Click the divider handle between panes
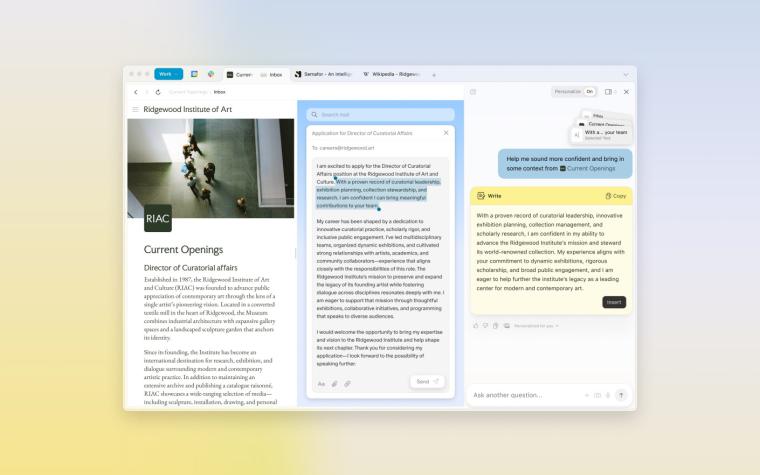760x475 pixels. click(296, 253)
